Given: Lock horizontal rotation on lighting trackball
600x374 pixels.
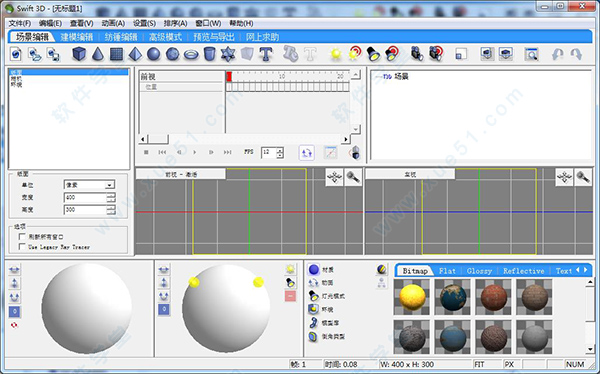Looking at the screenshot, I should pos(164,270).
